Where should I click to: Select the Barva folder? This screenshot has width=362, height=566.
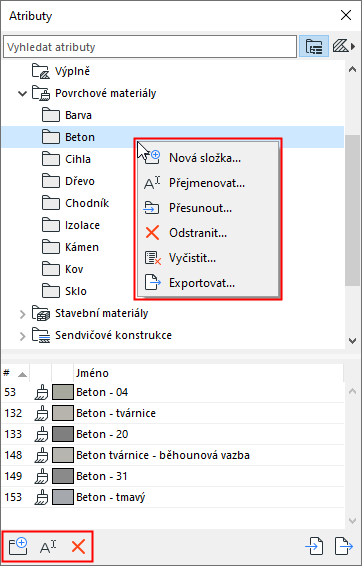pyautogui.click(x=67, y=116)
